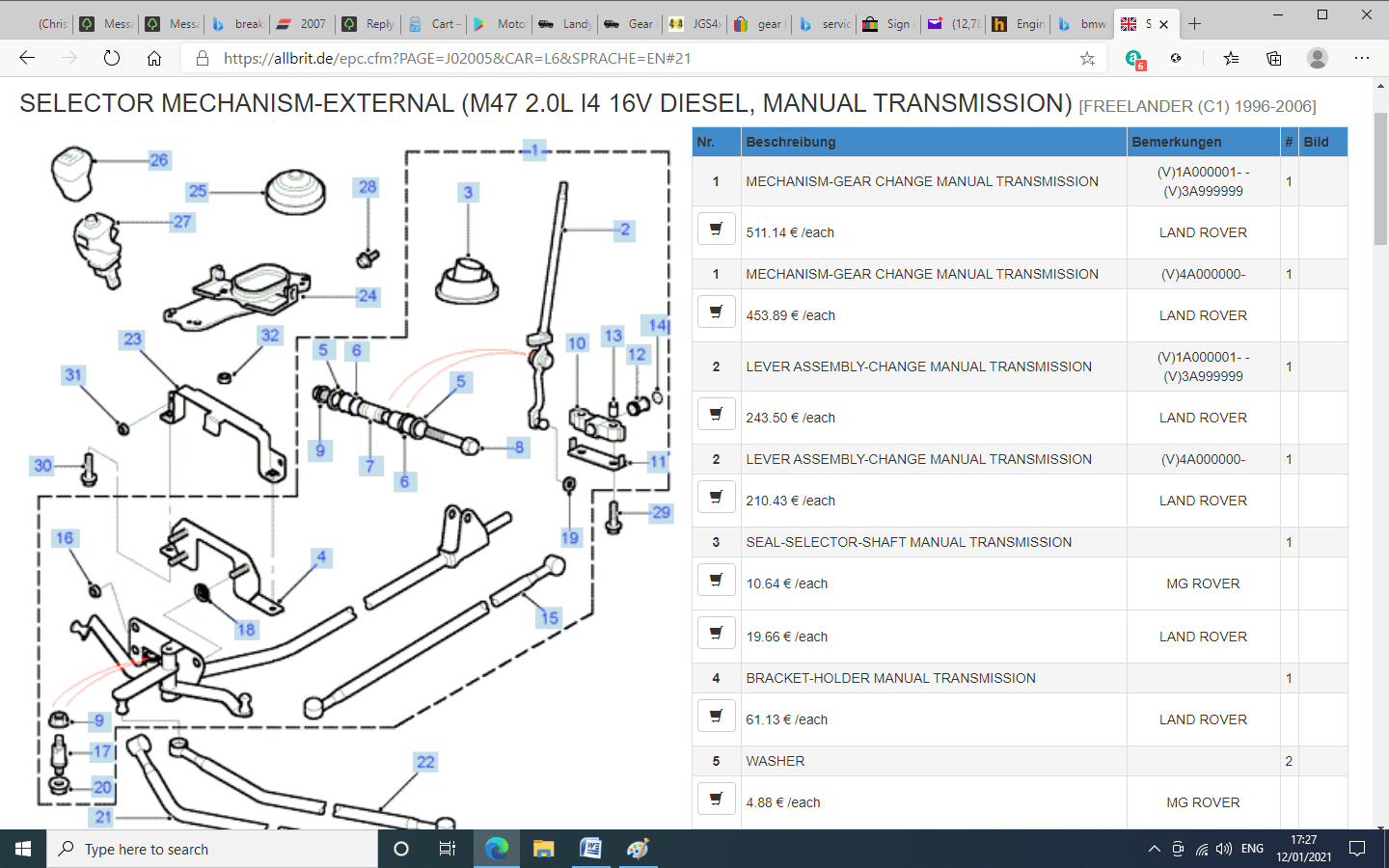
Task: Go back to previous page
Action: coord(27,58)
